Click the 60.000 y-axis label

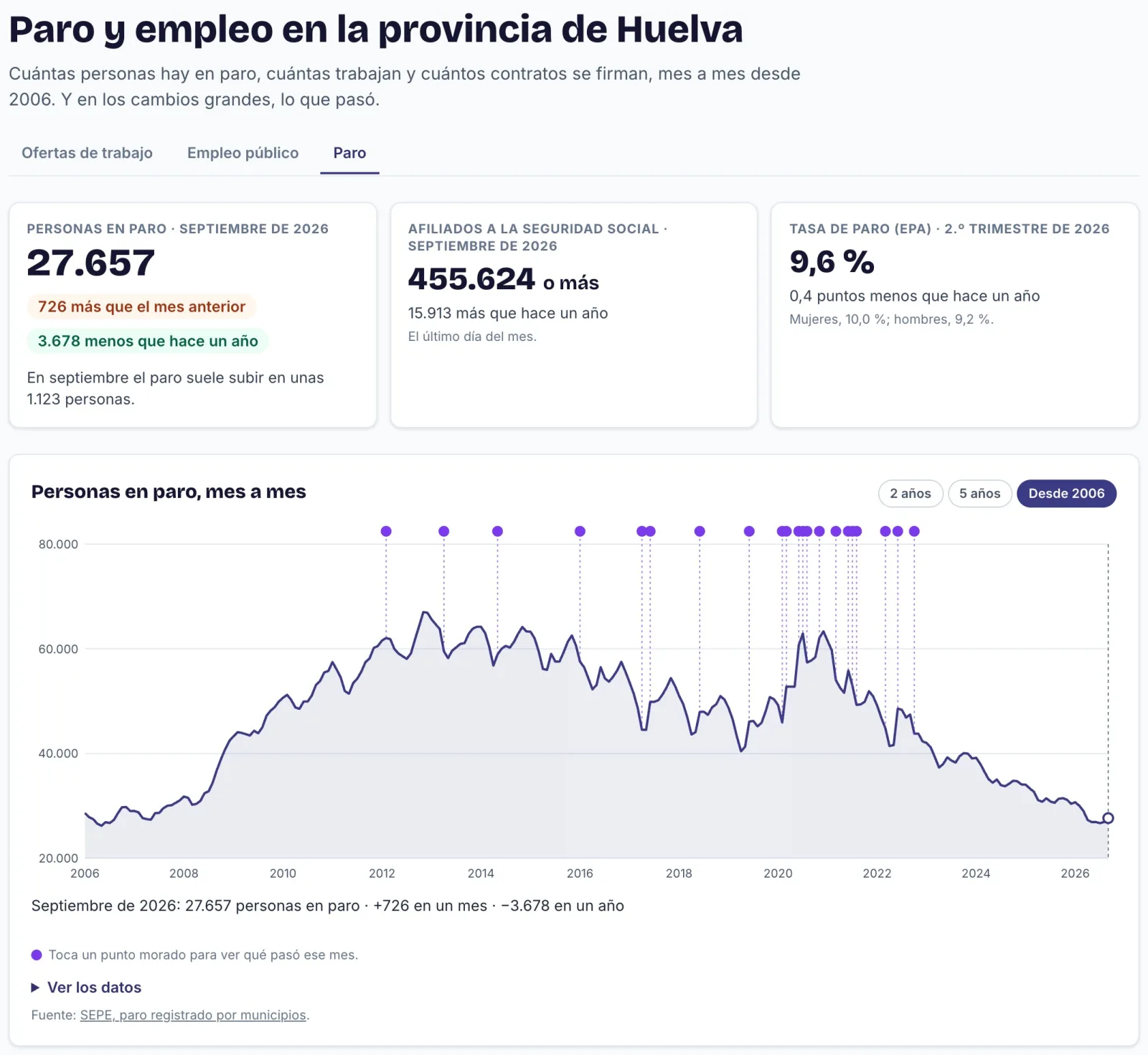[58, 649]
